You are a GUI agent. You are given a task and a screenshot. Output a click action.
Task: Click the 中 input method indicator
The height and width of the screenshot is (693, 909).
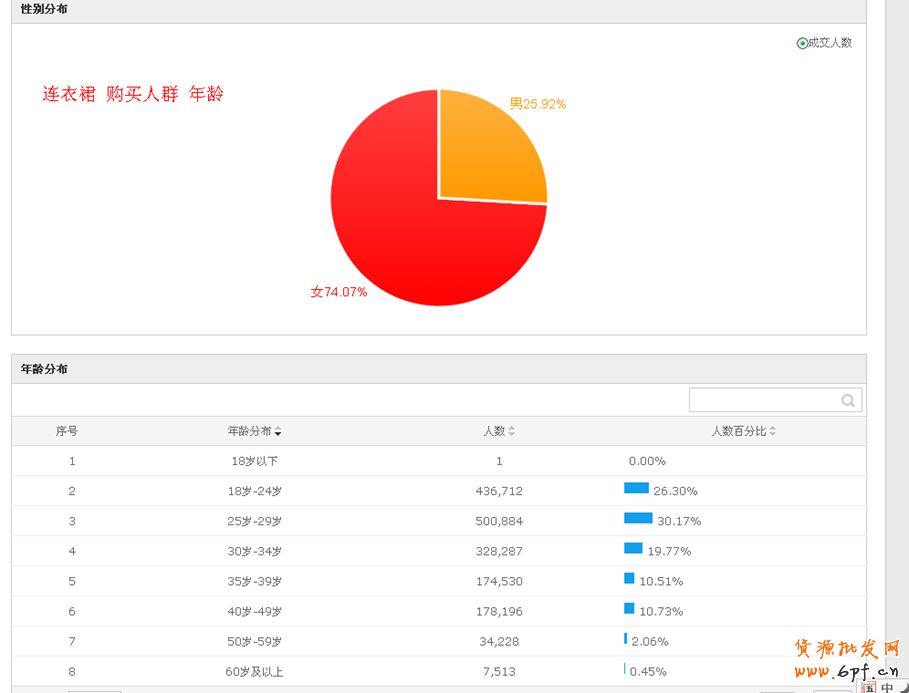point(888,687)
